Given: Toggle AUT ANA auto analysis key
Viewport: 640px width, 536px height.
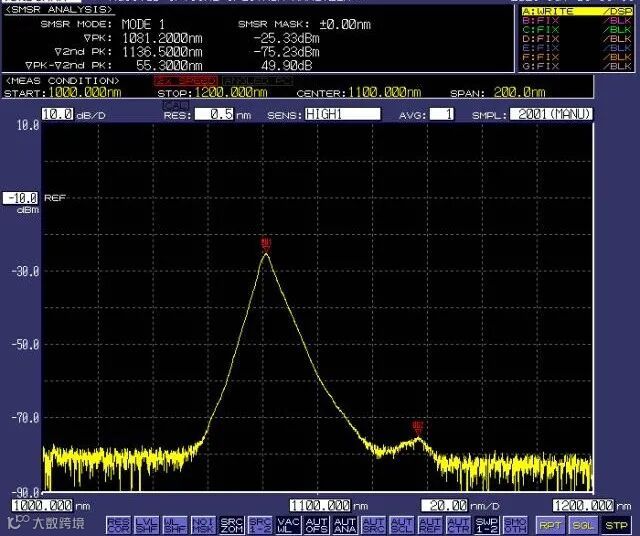Looking at the screenshot, I should [x=345, y=525].
